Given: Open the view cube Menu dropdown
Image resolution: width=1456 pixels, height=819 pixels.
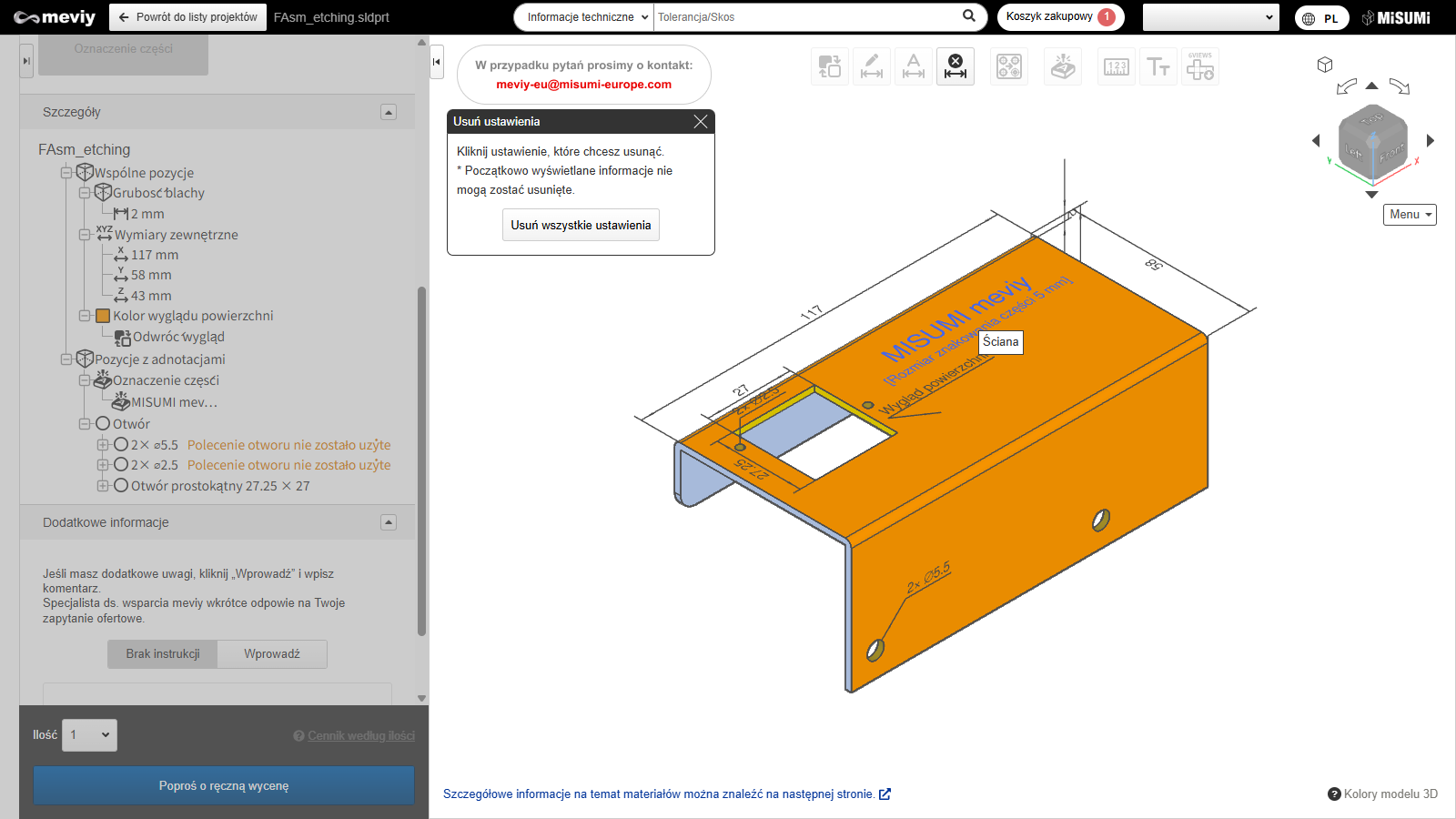Looking at the screenshot, I should coord(1410,215).
